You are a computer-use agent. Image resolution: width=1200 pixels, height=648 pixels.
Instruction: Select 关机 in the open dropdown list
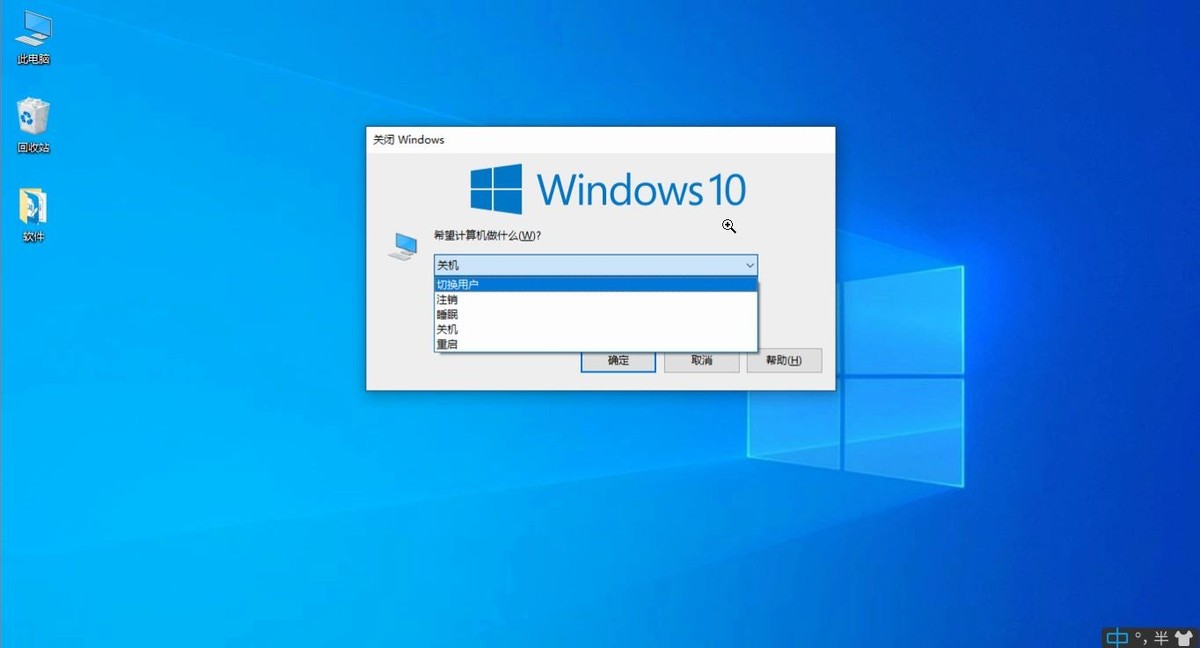point(595,329)
